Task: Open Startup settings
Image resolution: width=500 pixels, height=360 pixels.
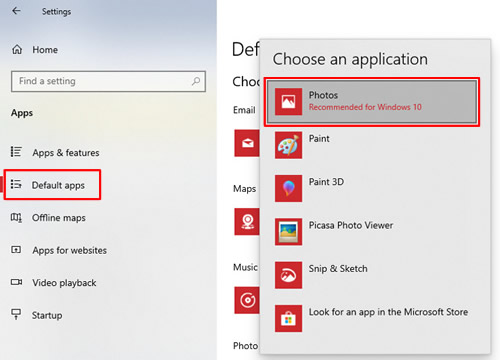Action: click(x=47, y=315)
